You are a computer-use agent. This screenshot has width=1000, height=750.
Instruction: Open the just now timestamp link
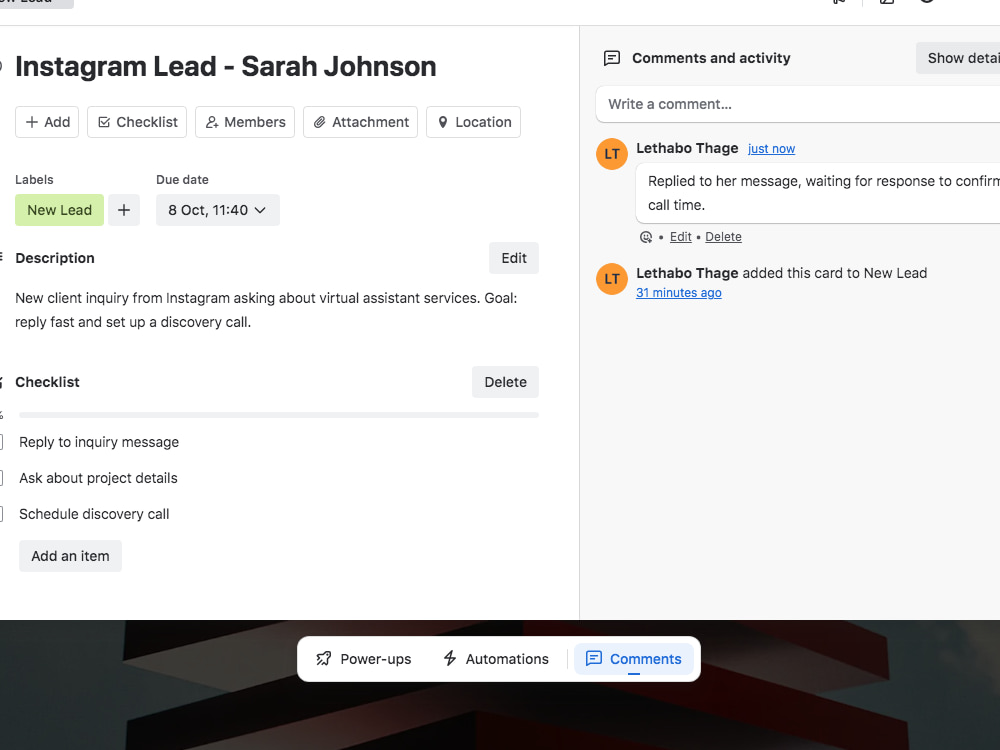771,149
